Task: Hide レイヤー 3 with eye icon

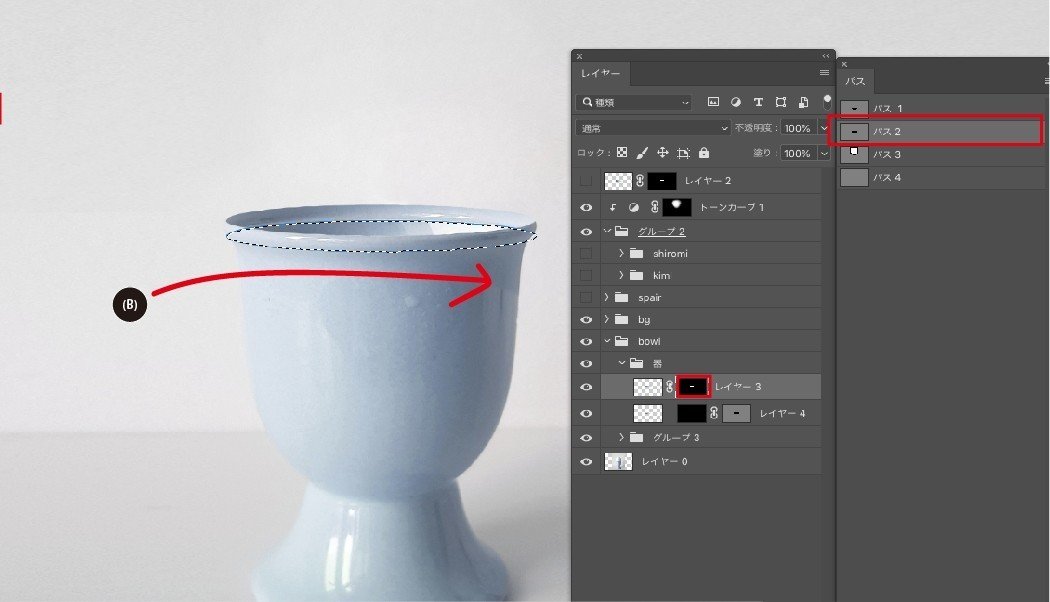Action: click(586, 387)
